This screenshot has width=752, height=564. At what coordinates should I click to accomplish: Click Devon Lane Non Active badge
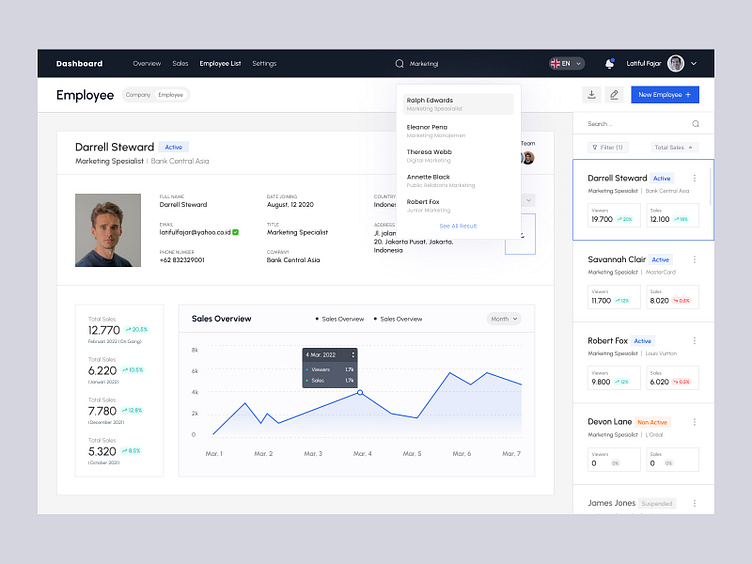pos(652,422)
